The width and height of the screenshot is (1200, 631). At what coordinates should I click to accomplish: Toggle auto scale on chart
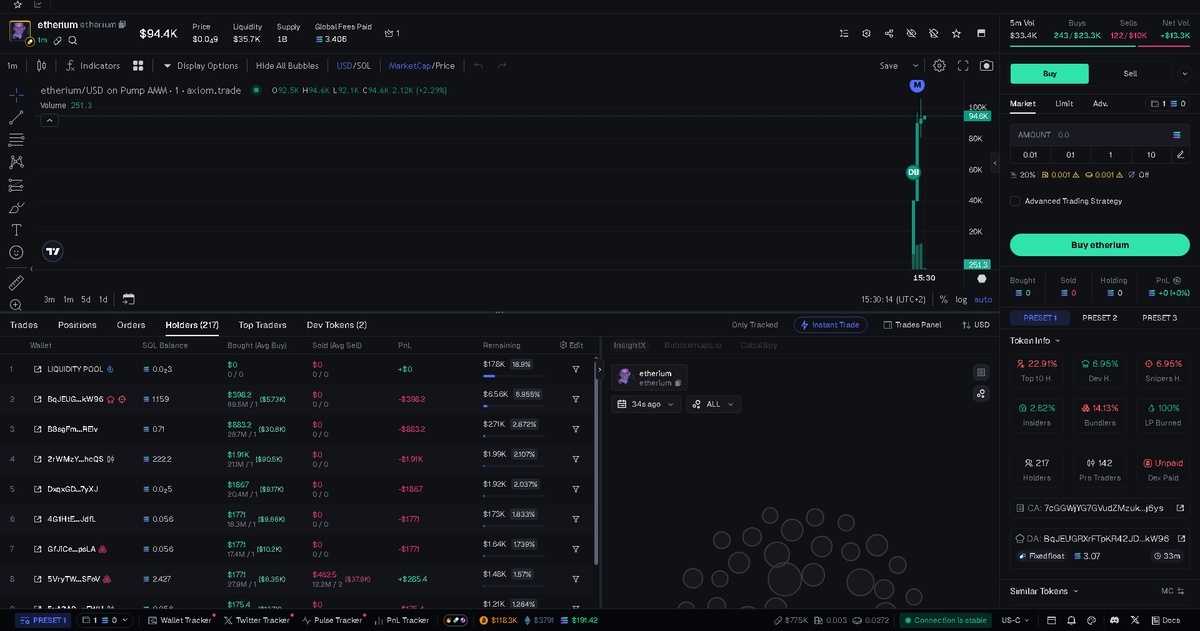(x=983, y=299)
